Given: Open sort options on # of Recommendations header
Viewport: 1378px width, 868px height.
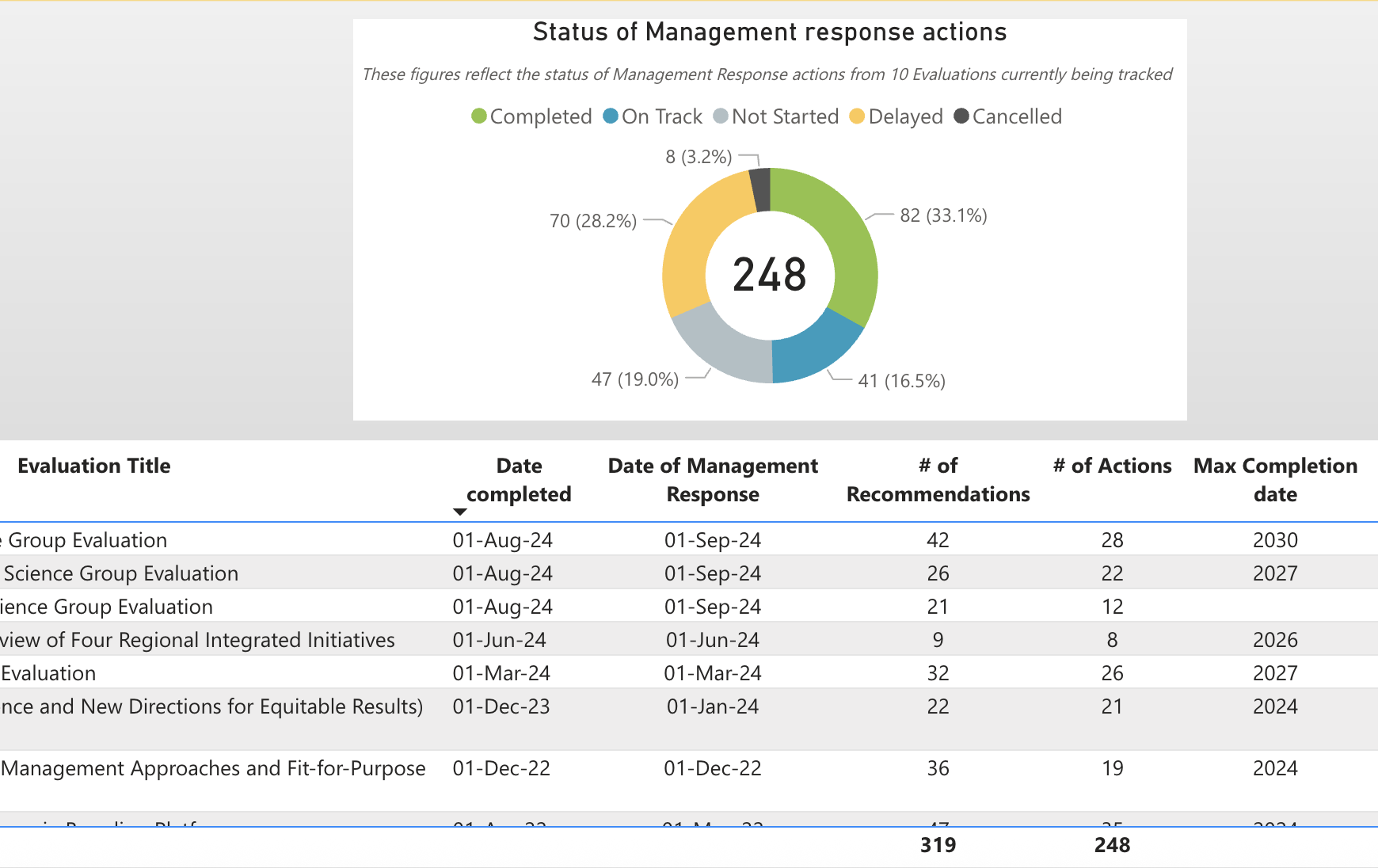Looking at the screenshot, I should point(938,480).
